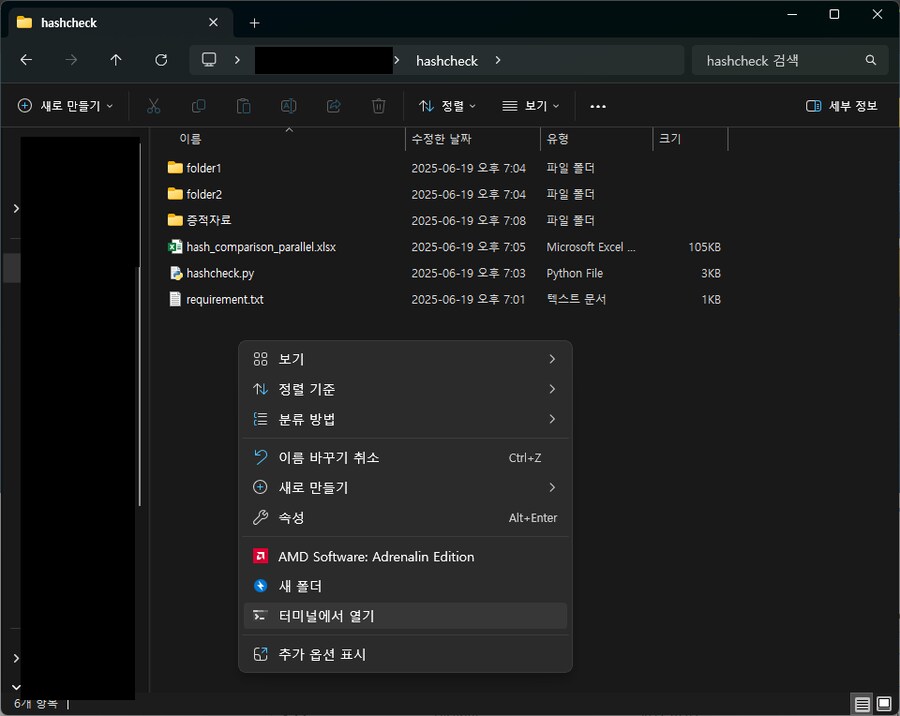Click the 텍스트 문서 type cell

[x=576, y=299]
